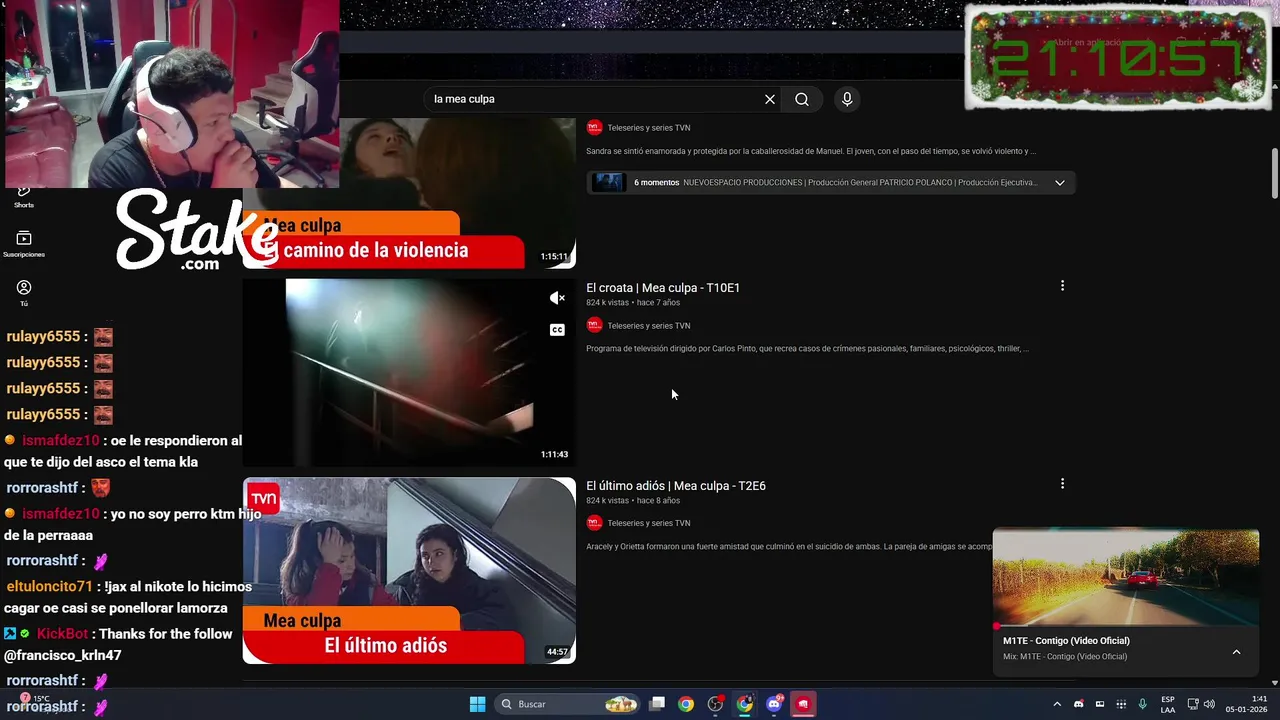Open the red app icon on the taskbar

pyautogui.click(x=803, y=704)
